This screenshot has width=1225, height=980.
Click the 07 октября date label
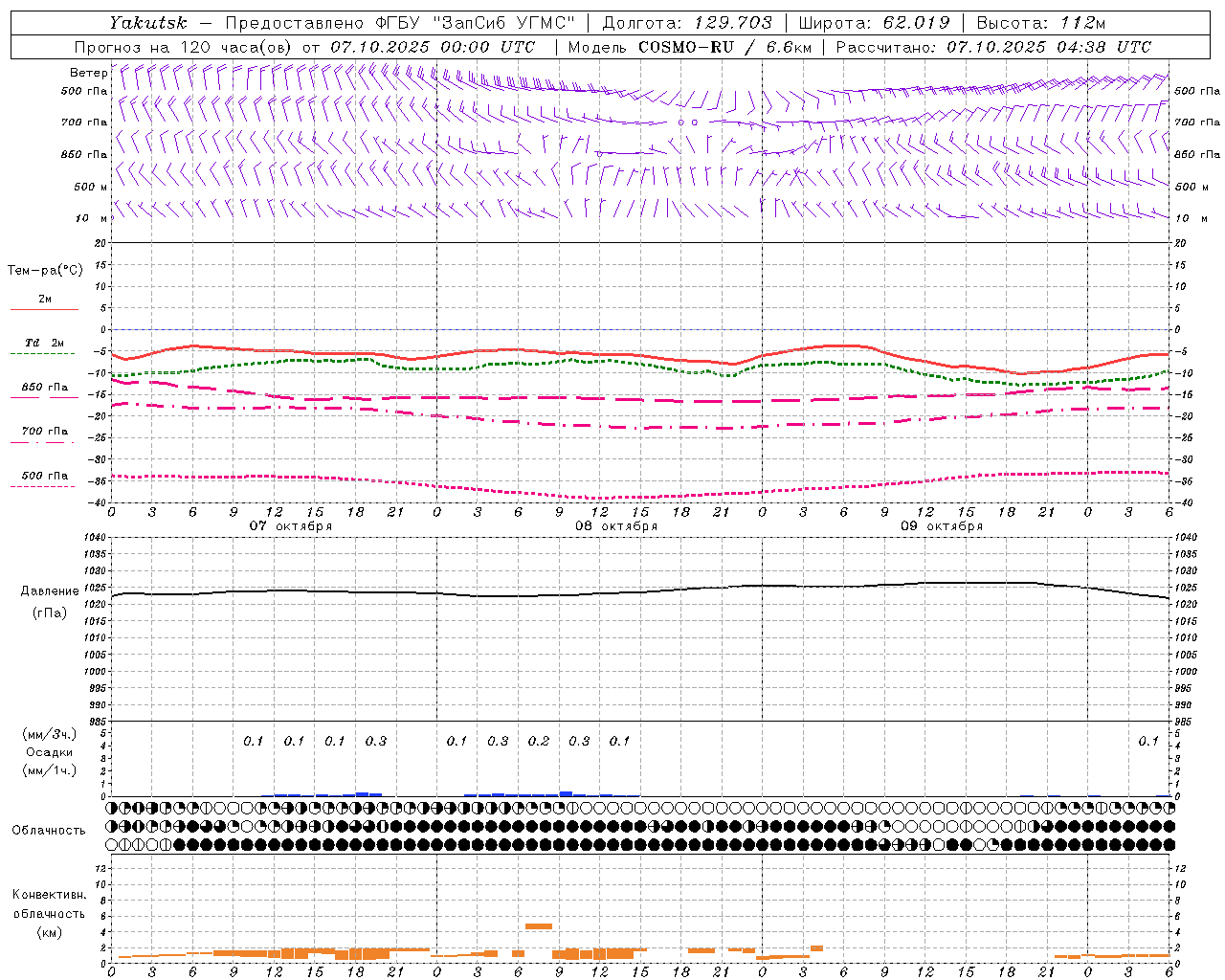[x=291, y=525]
